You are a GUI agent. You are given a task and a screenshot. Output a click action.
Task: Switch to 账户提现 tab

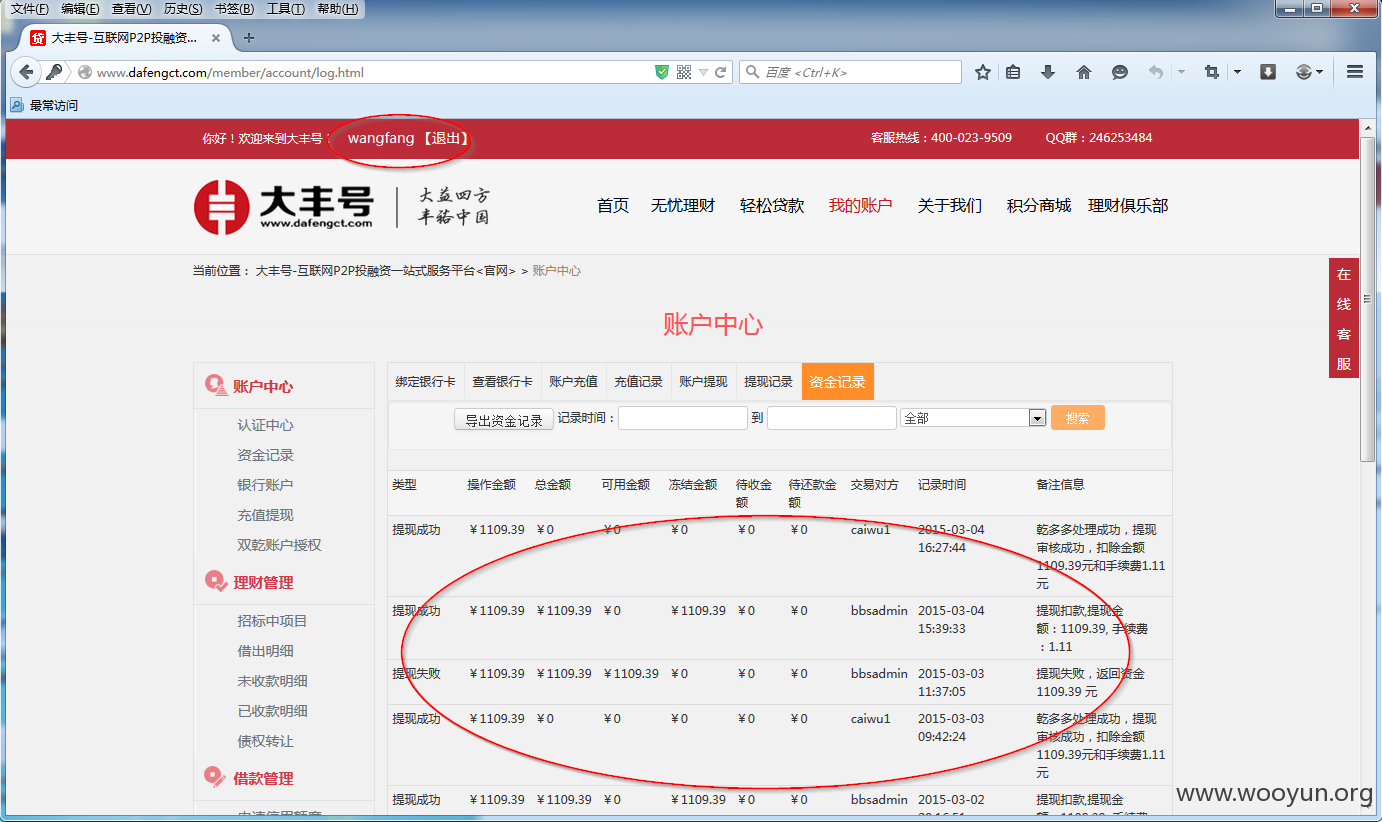coord(703,382)
